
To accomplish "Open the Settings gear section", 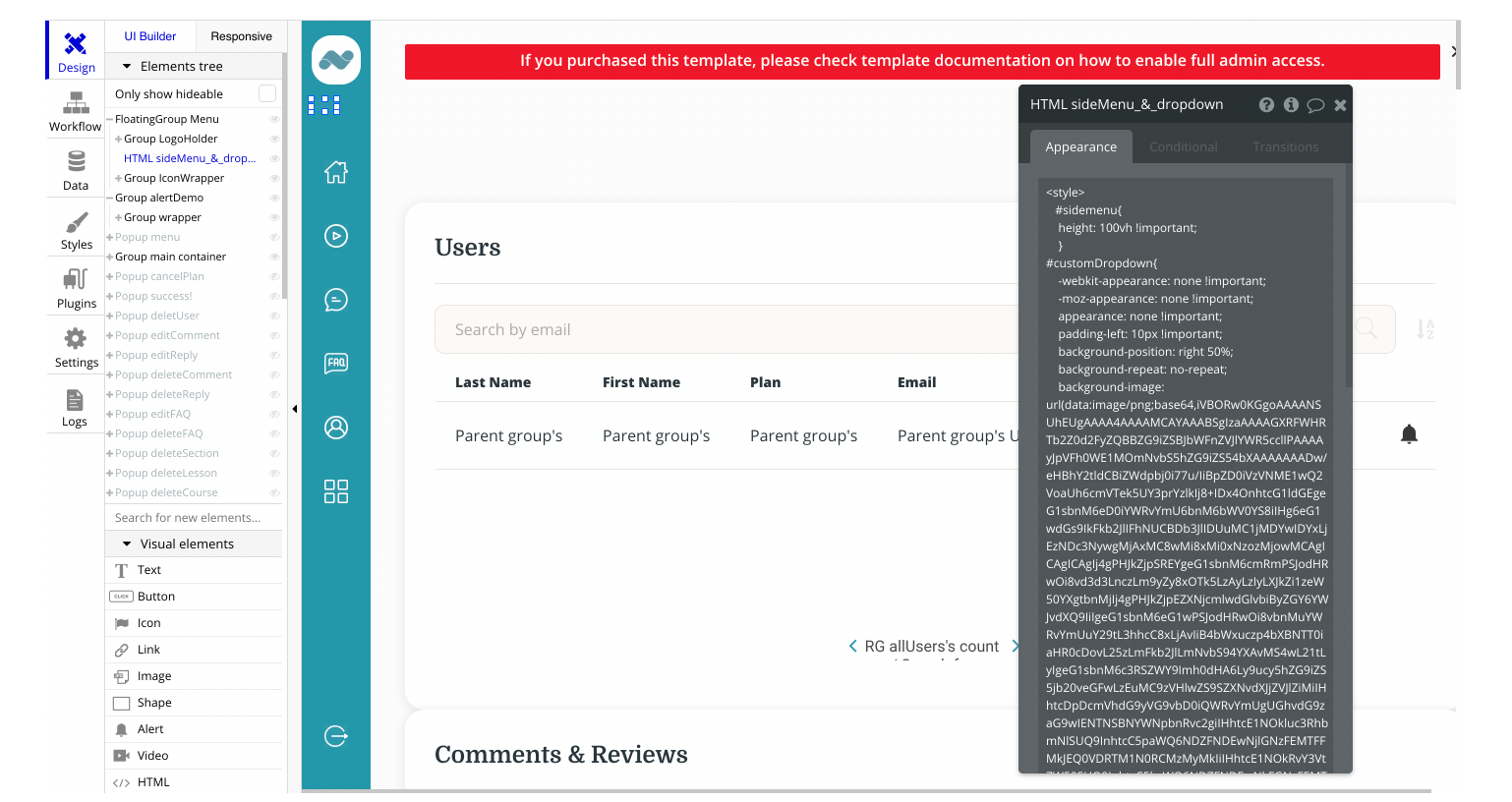I will pos(76,347).
